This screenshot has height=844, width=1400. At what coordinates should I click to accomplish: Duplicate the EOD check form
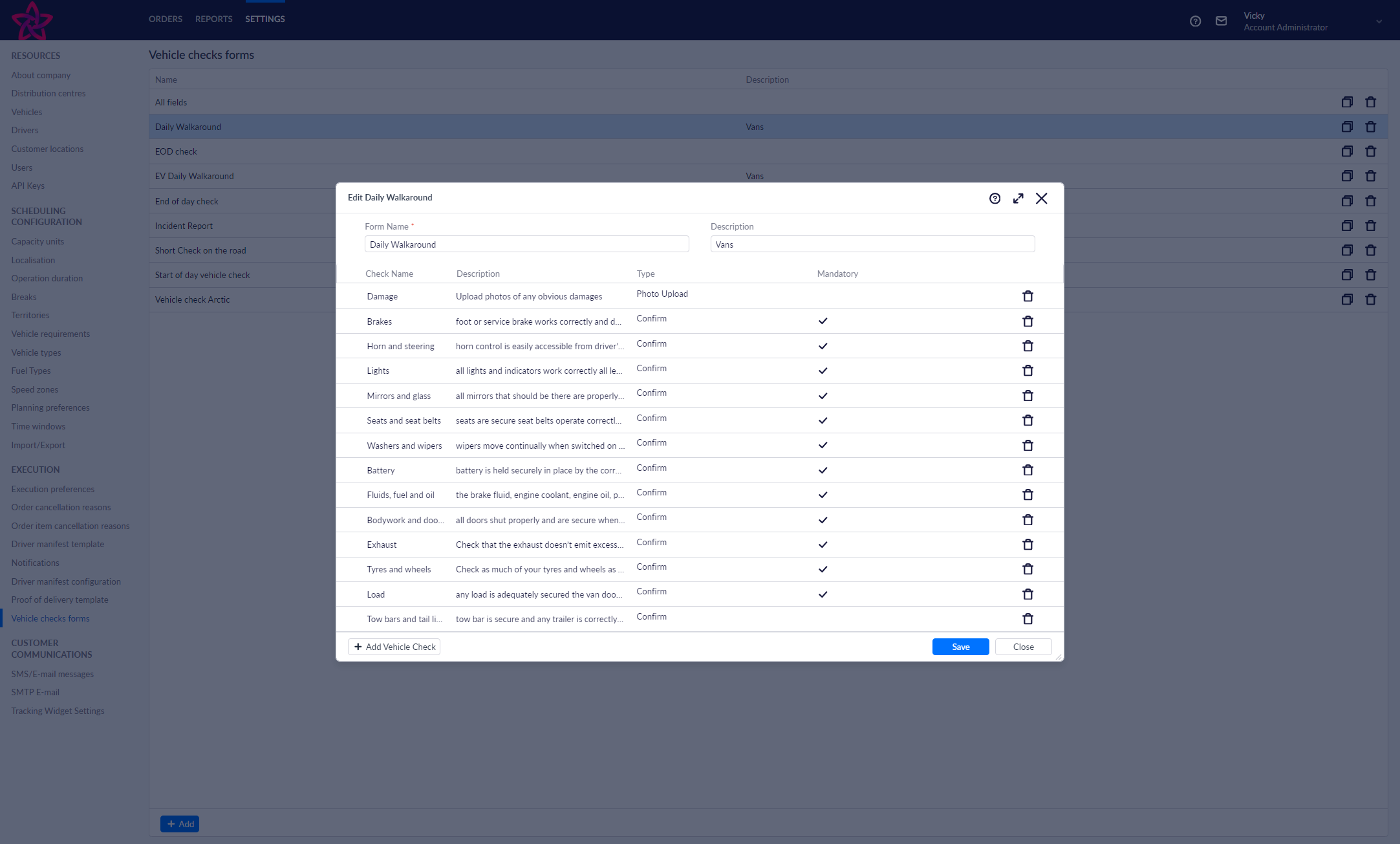pyautogui.click(x=1347, y=151)
